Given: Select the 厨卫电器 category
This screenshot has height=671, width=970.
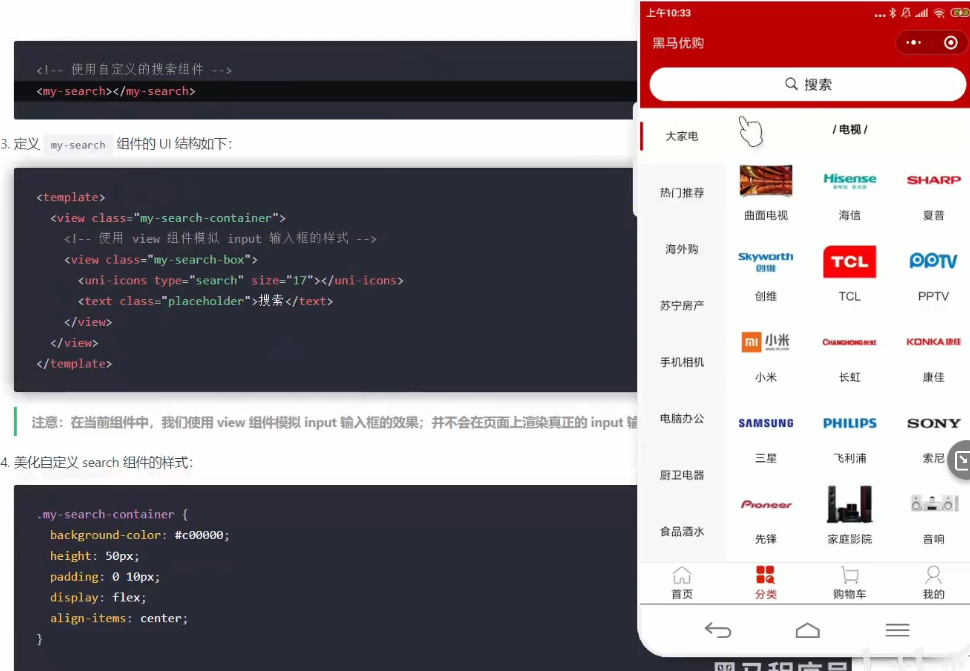Looking at the screenshot, I should point(682,475).
